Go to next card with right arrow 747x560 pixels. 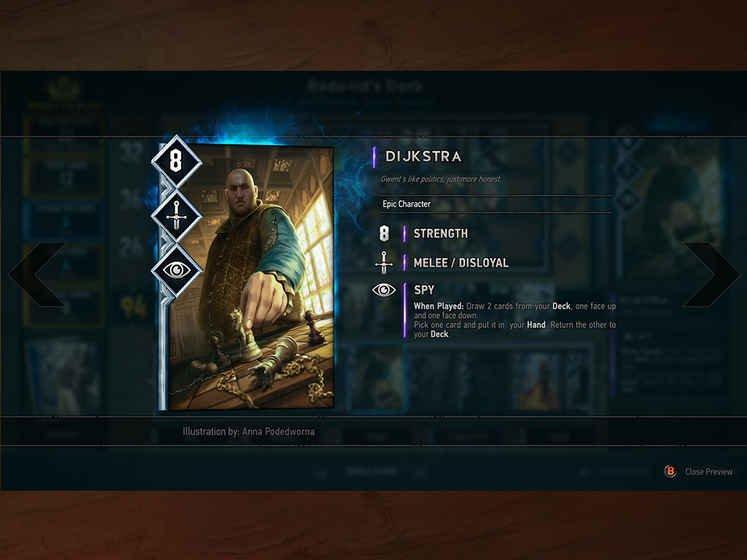click(711, 274)
